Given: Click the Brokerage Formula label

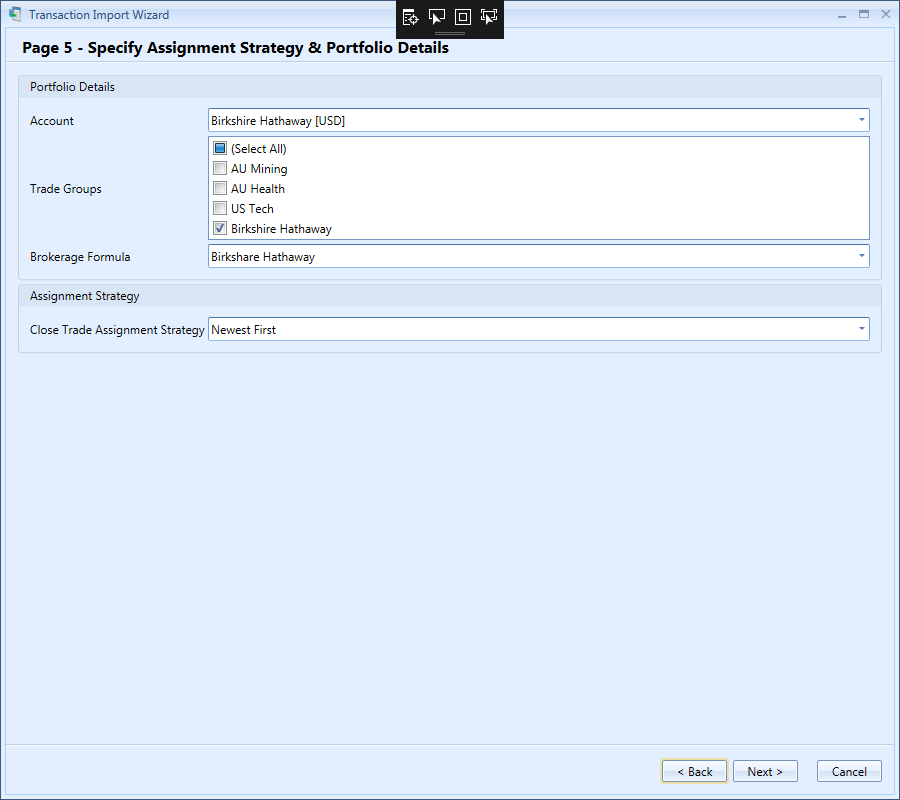Looking at the screenshot, I should click(x=80, y=257).
